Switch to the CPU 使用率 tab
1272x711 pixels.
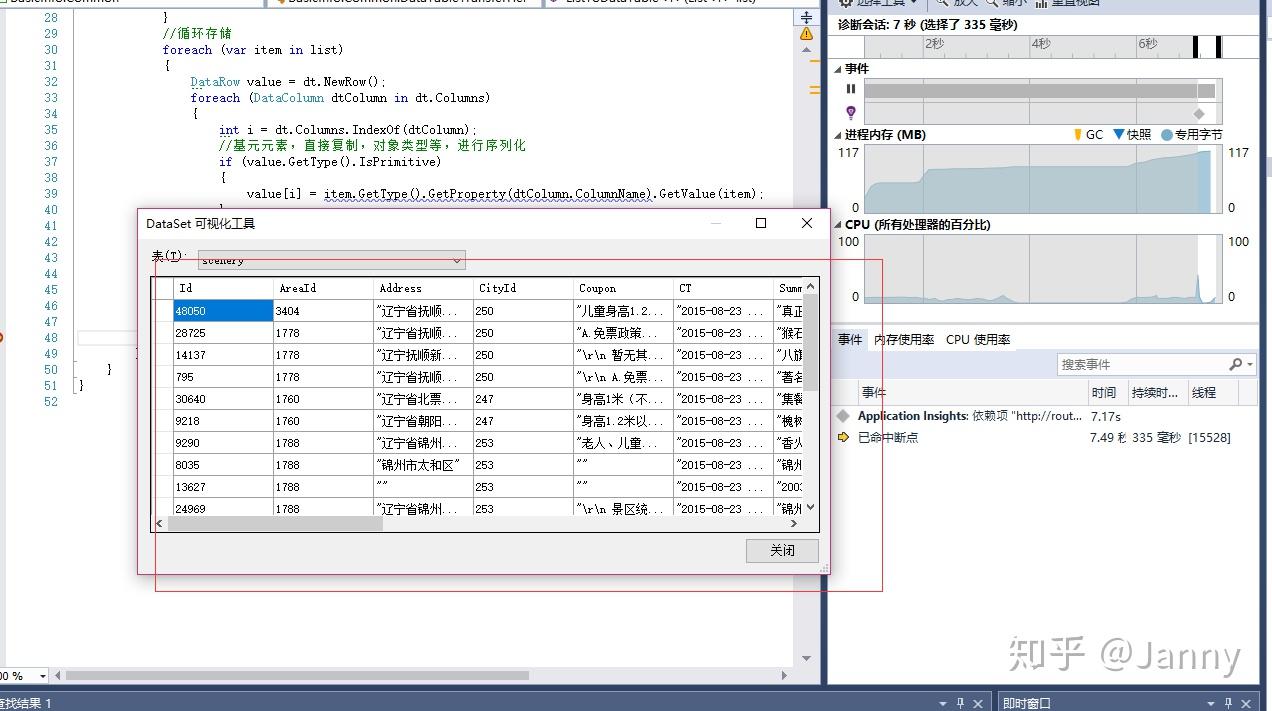[979, 339]
